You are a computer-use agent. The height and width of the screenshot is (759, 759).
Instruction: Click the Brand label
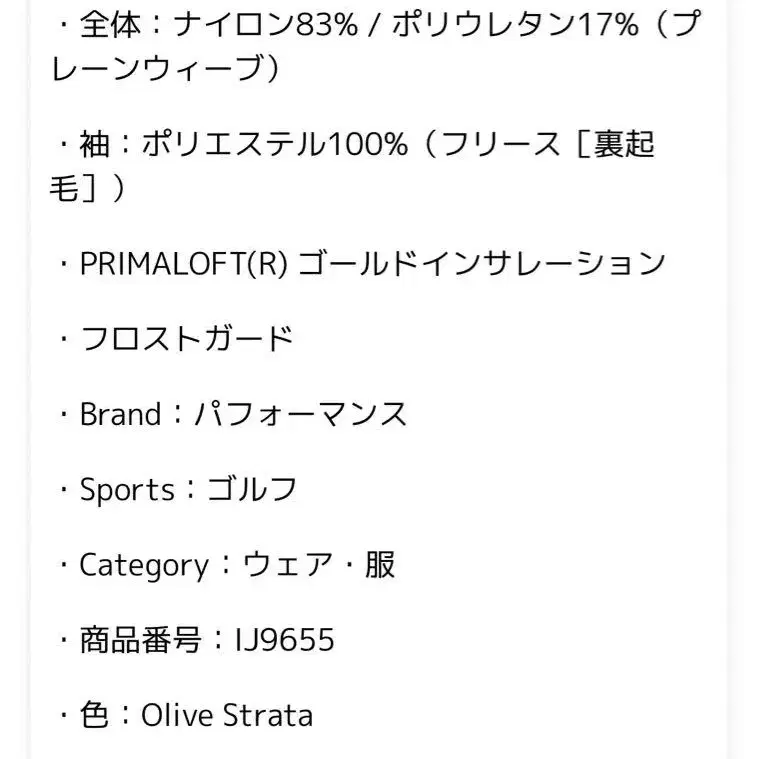point(119,414)
